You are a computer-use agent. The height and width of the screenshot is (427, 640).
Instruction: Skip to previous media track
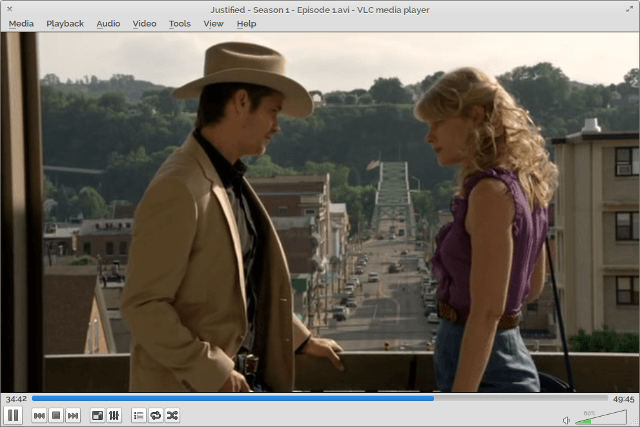click(39, 416)
